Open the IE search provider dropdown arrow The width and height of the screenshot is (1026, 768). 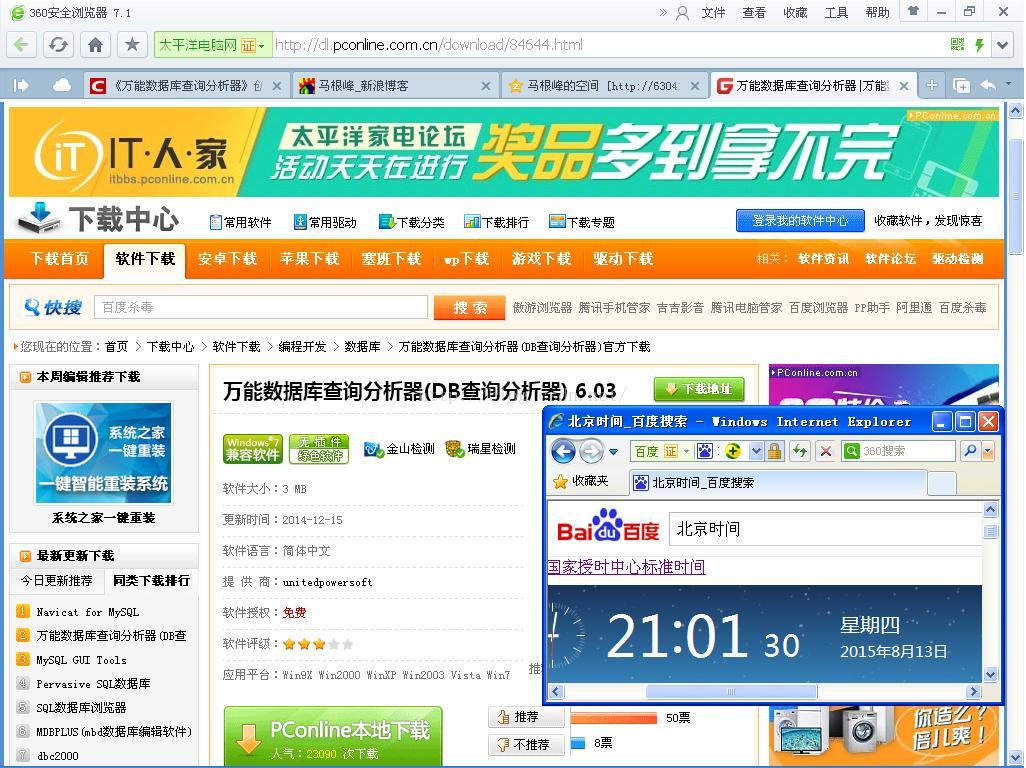click(x=988, y=451)
